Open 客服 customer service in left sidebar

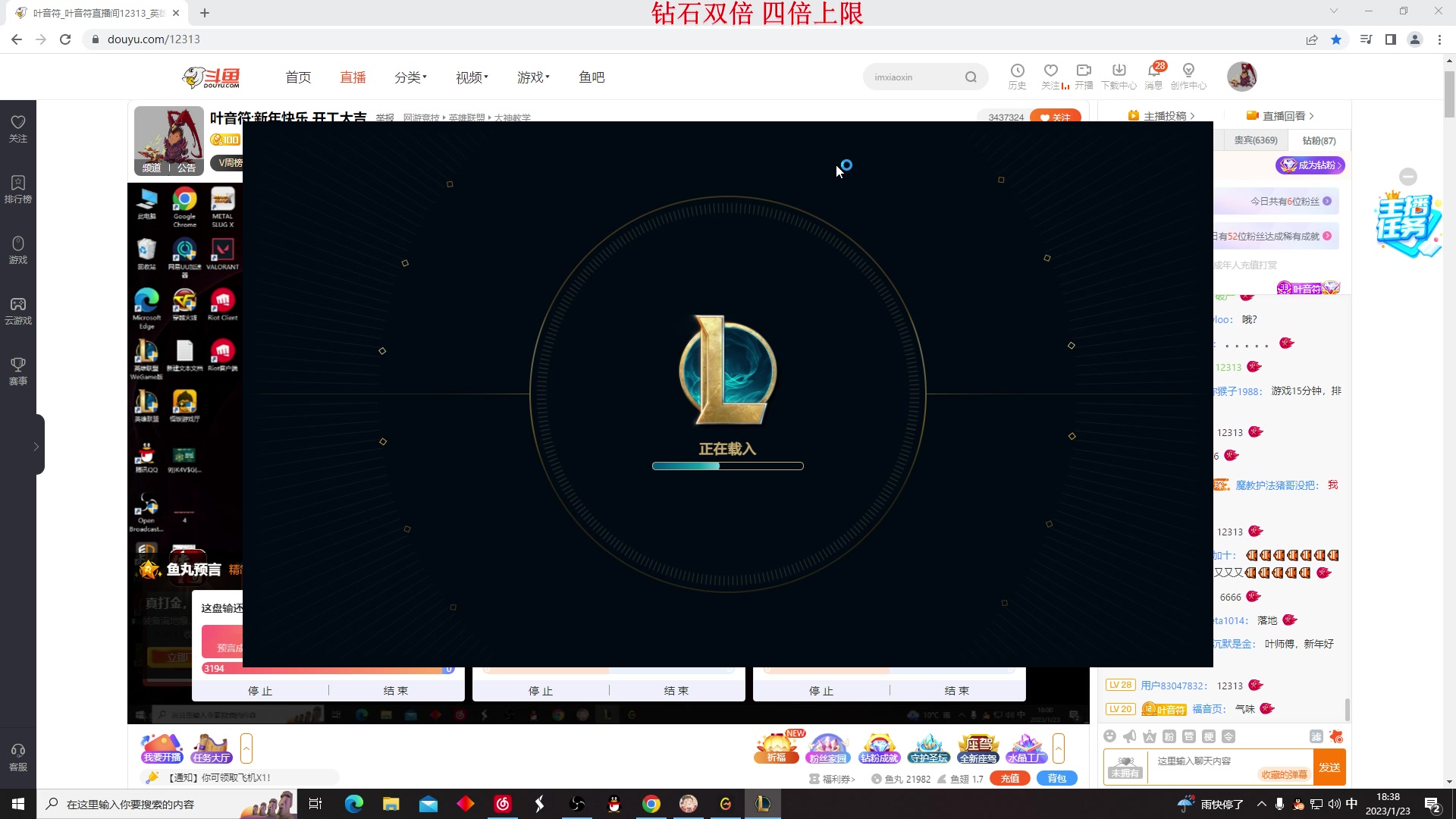18,758
